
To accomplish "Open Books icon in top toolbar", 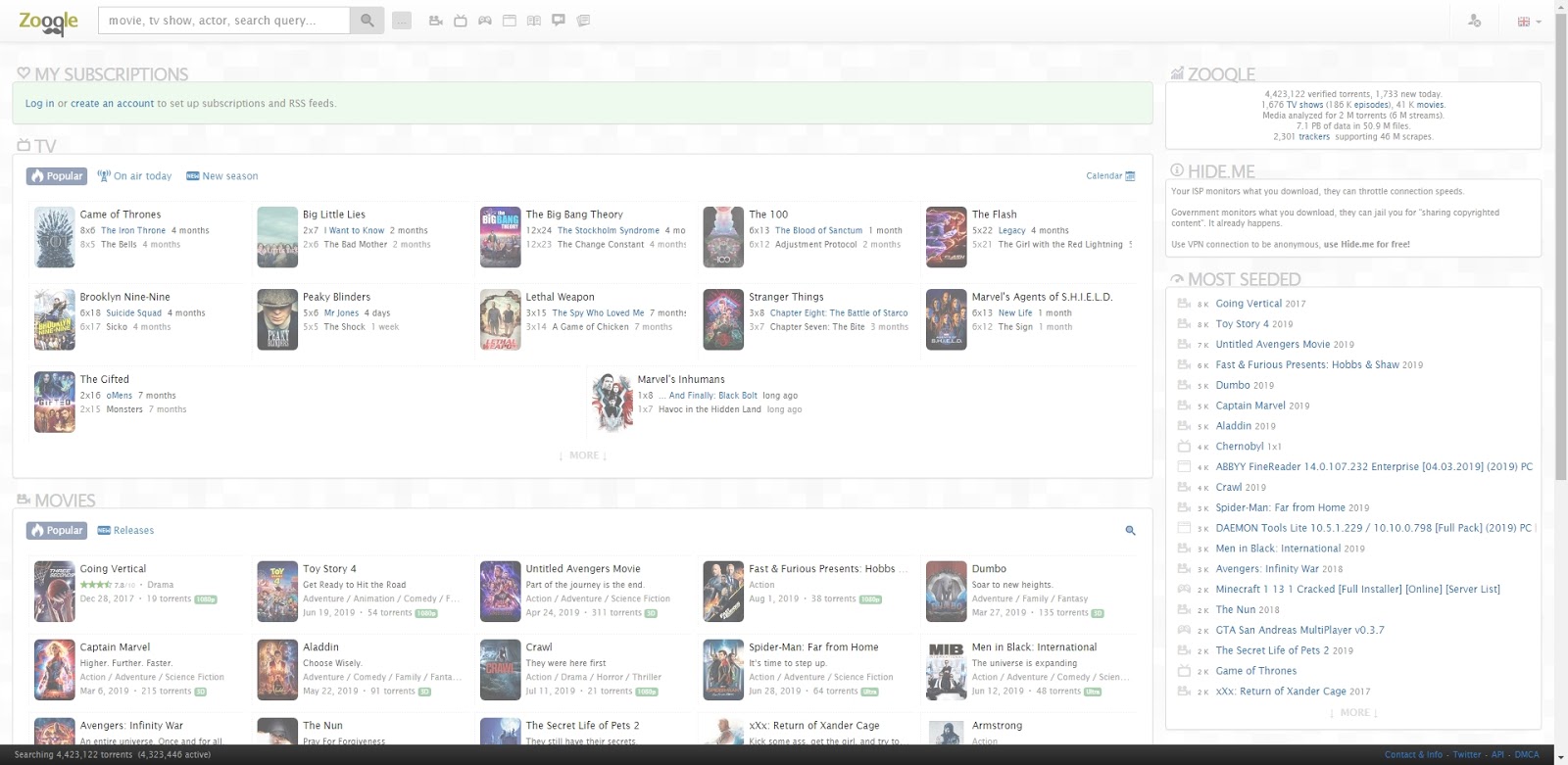I will [x=534, y=21].
